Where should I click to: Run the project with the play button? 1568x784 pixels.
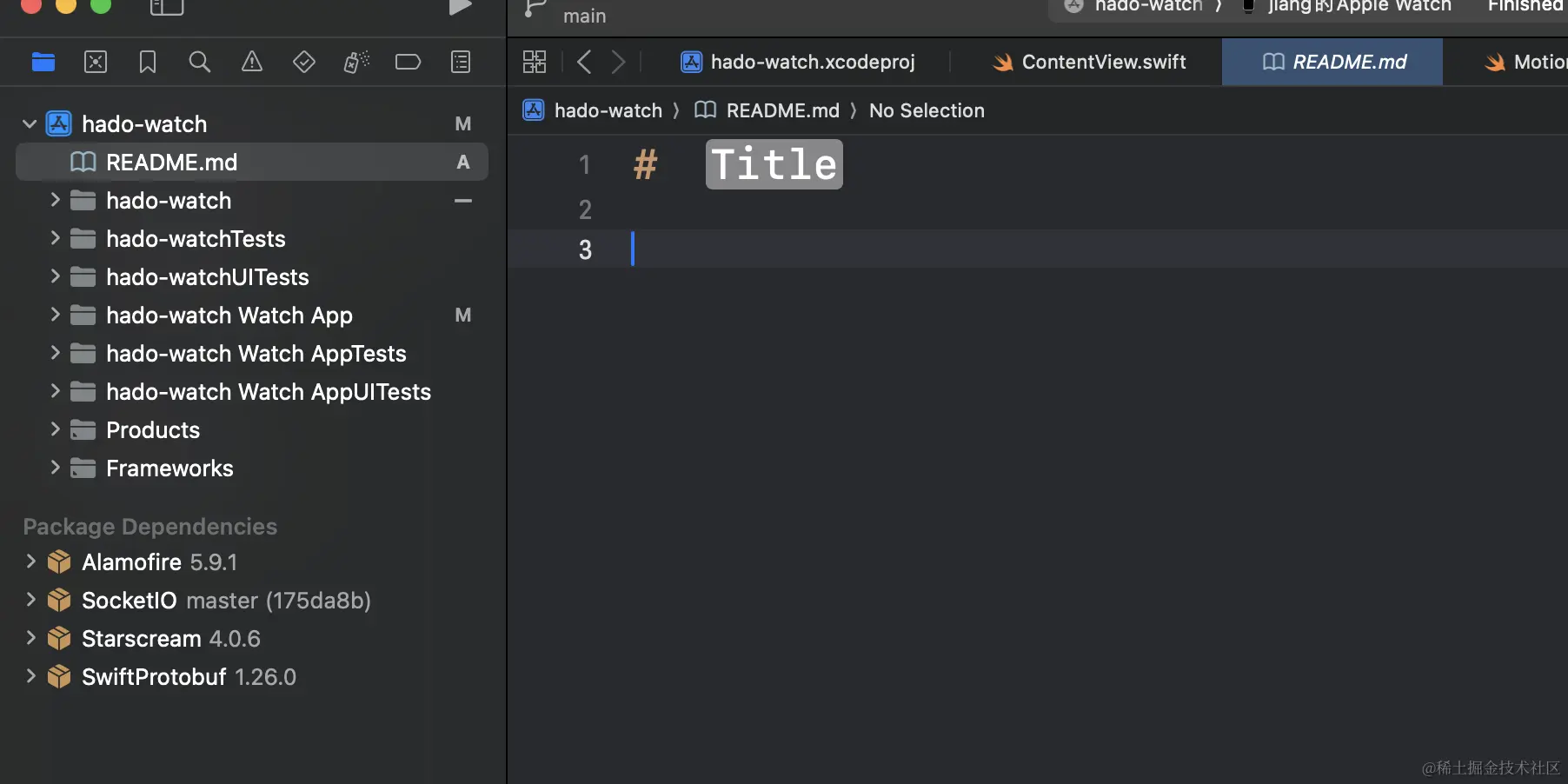click(461, 7)
